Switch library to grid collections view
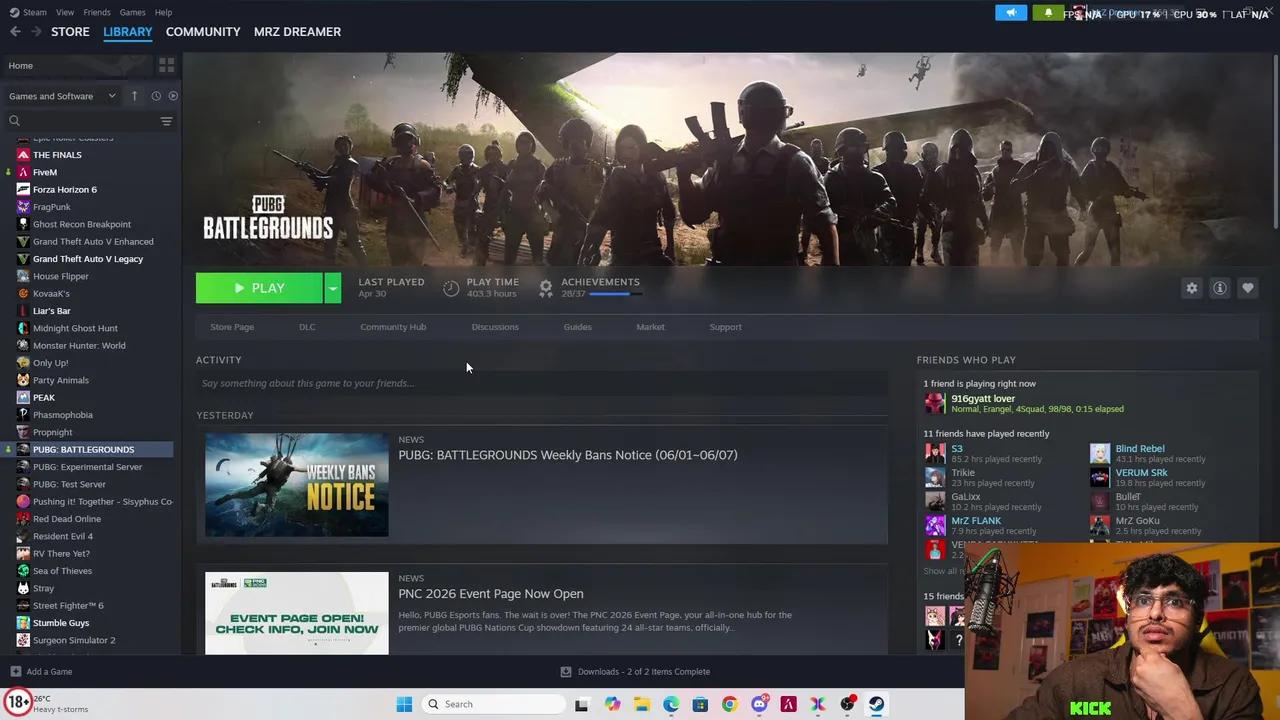 [x=166, y=65]
